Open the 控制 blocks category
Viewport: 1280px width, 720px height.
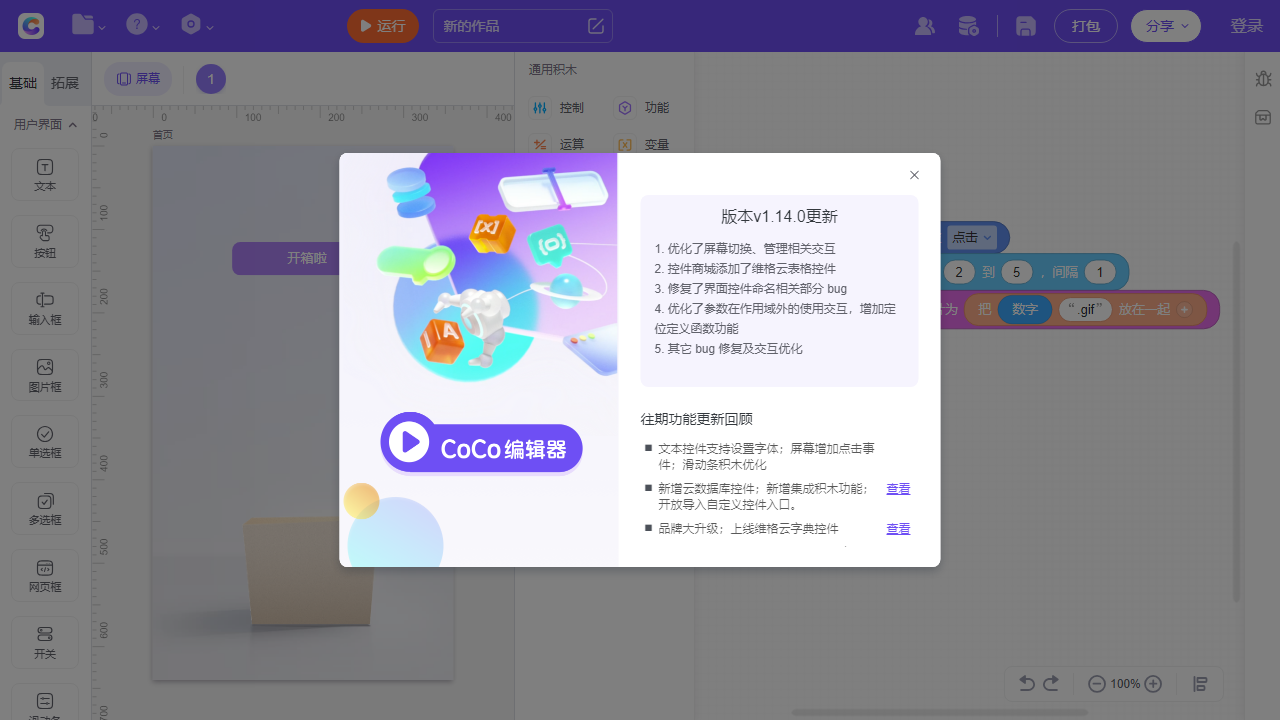pos(558,107)
